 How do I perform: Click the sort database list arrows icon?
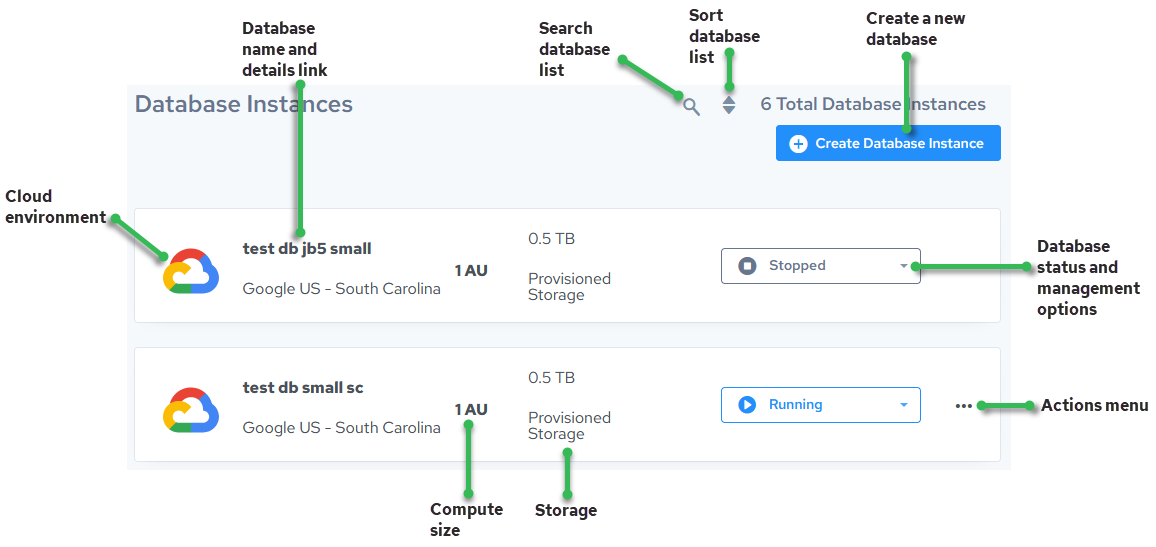pos(729,104)
